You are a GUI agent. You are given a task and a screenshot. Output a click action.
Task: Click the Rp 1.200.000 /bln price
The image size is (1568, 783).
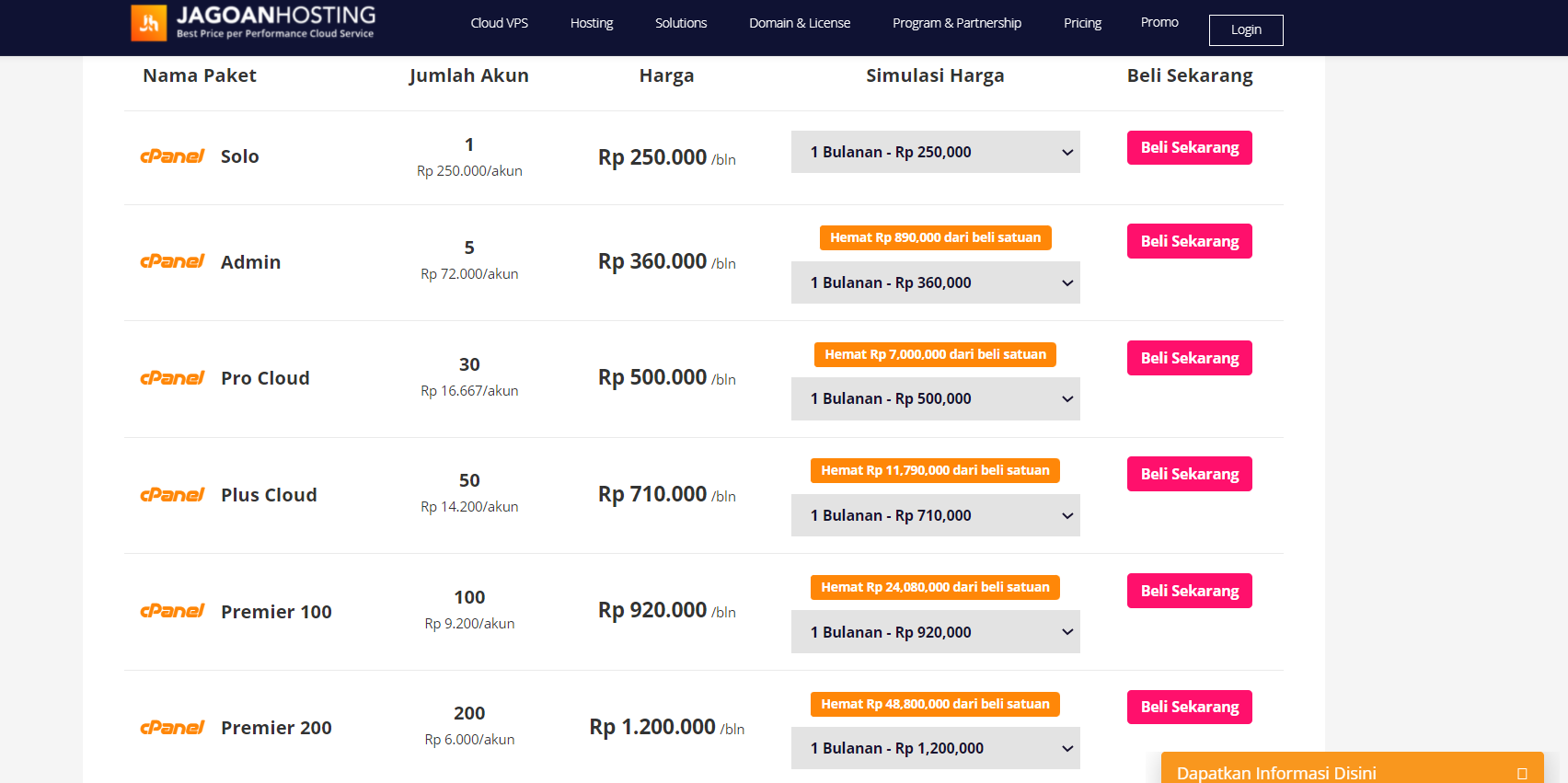click(x=667, y=727)
